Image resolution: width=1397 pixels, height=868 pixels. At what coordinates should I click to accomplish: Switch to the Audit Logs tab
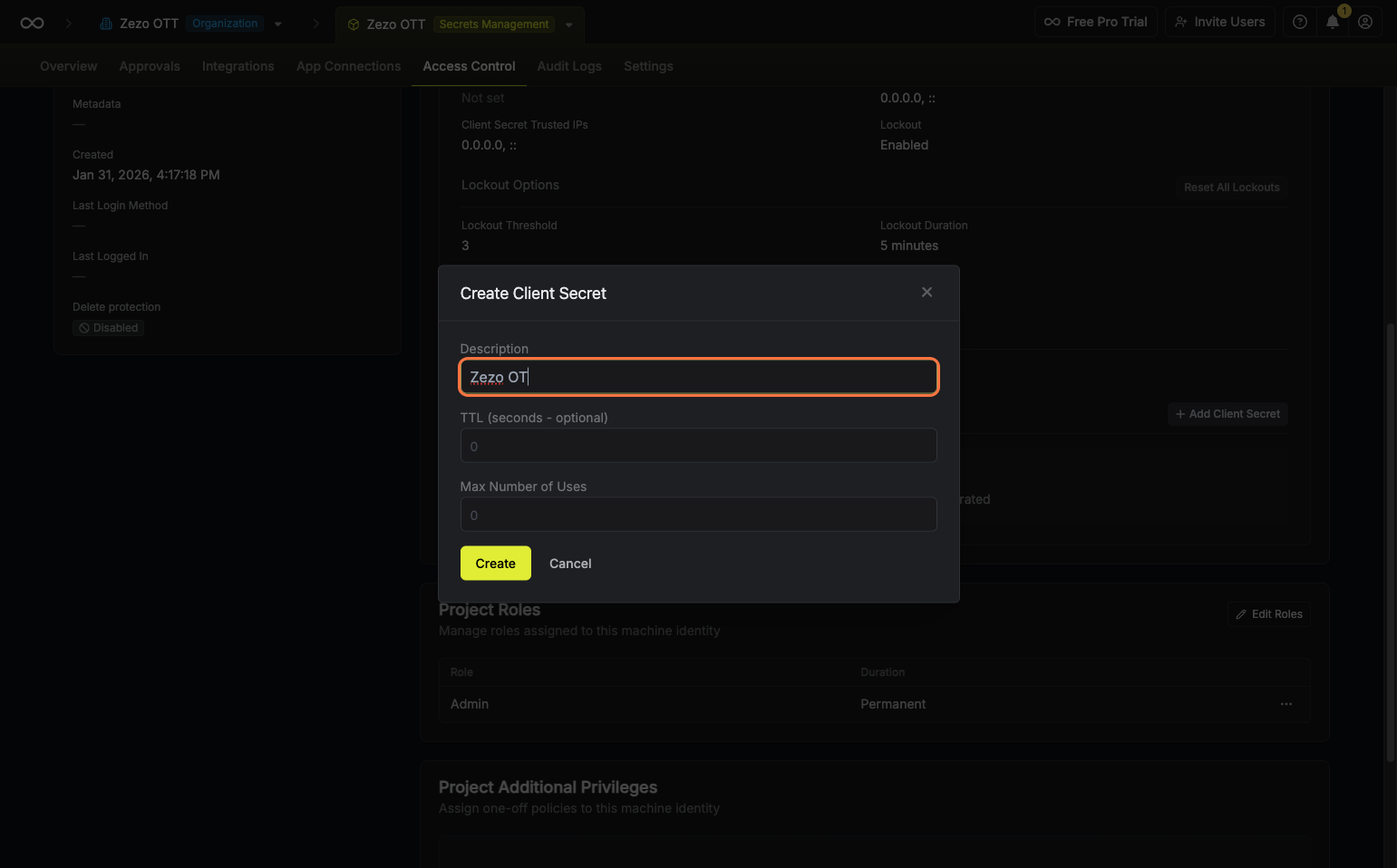click(x=569, y=66)
